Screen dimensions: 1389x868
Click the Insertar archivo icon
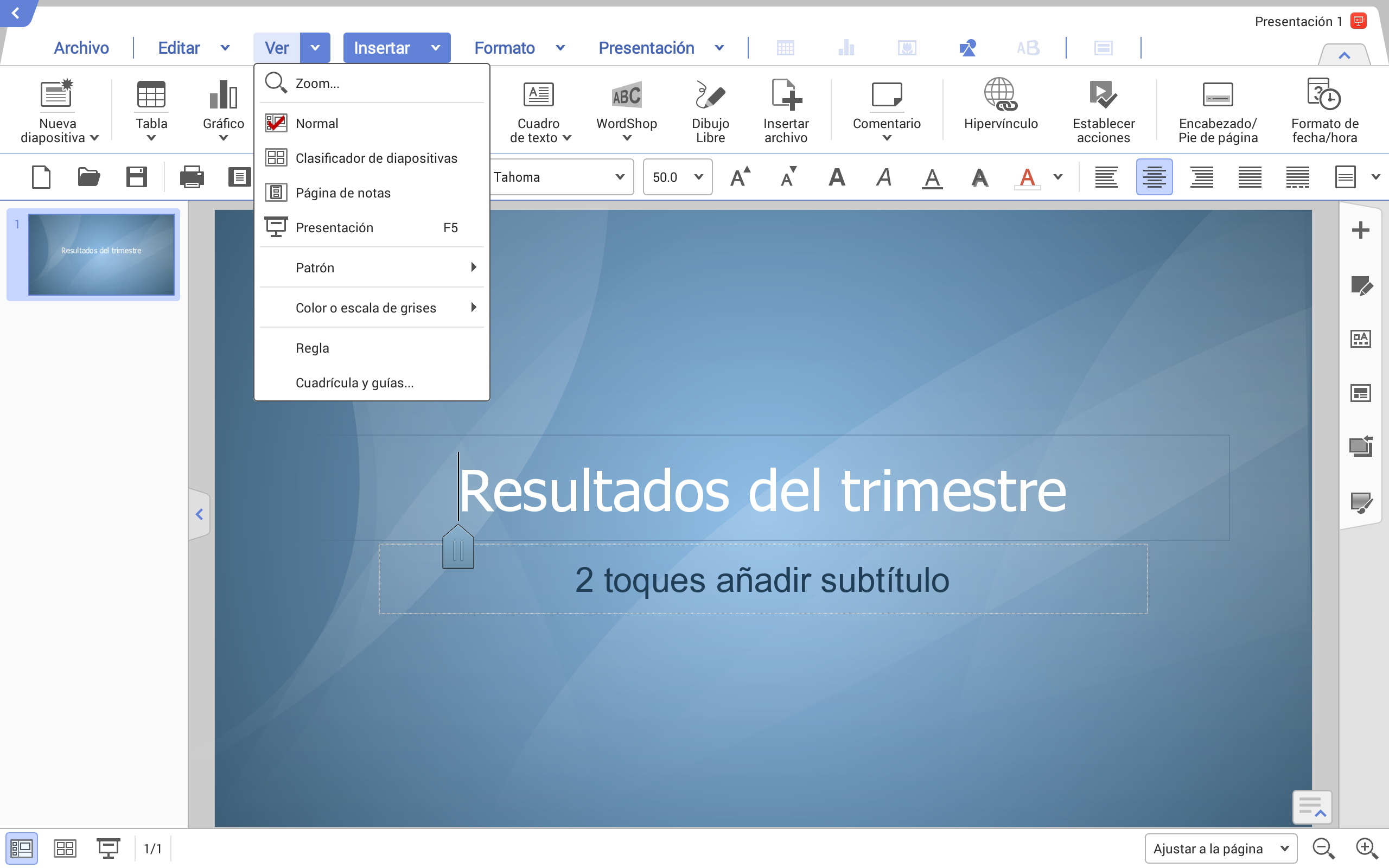786,95
